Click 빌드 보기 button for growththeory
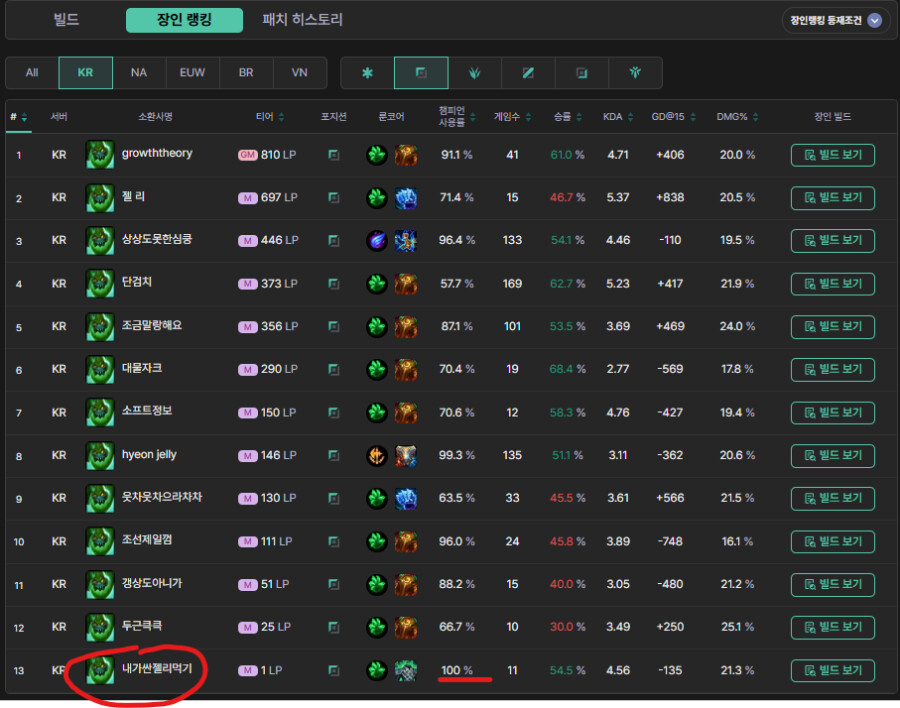 click(x=832, y=155)
